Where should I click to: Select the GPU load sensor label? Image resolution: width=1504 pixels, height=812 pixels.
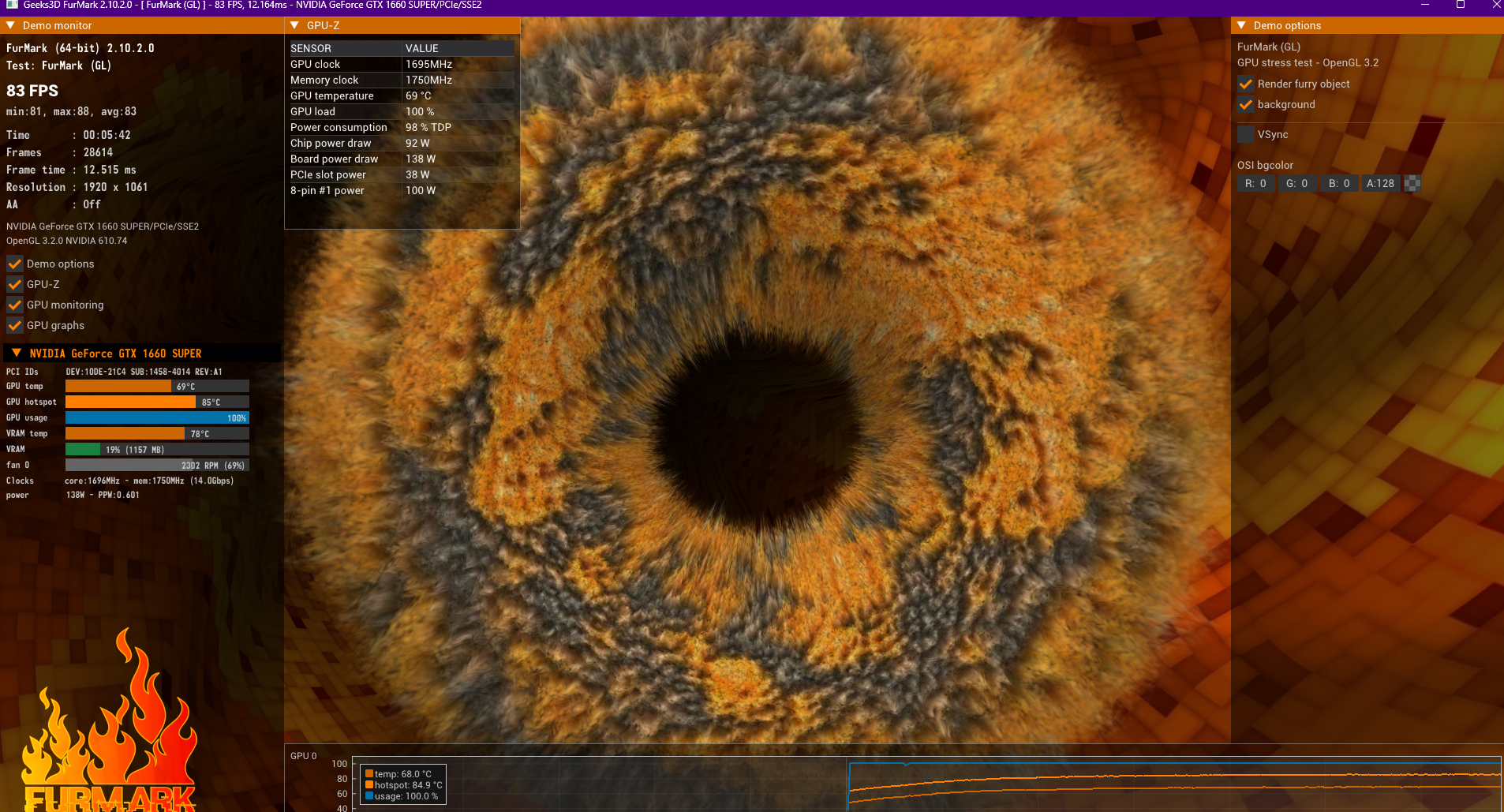click(313, 111)
